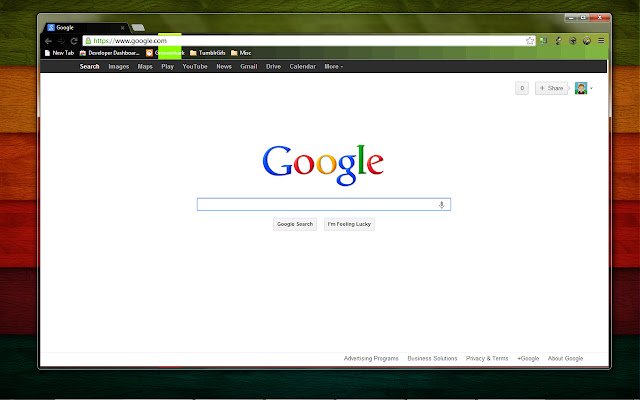Open the Advertising Programs link

pos(371,358)
